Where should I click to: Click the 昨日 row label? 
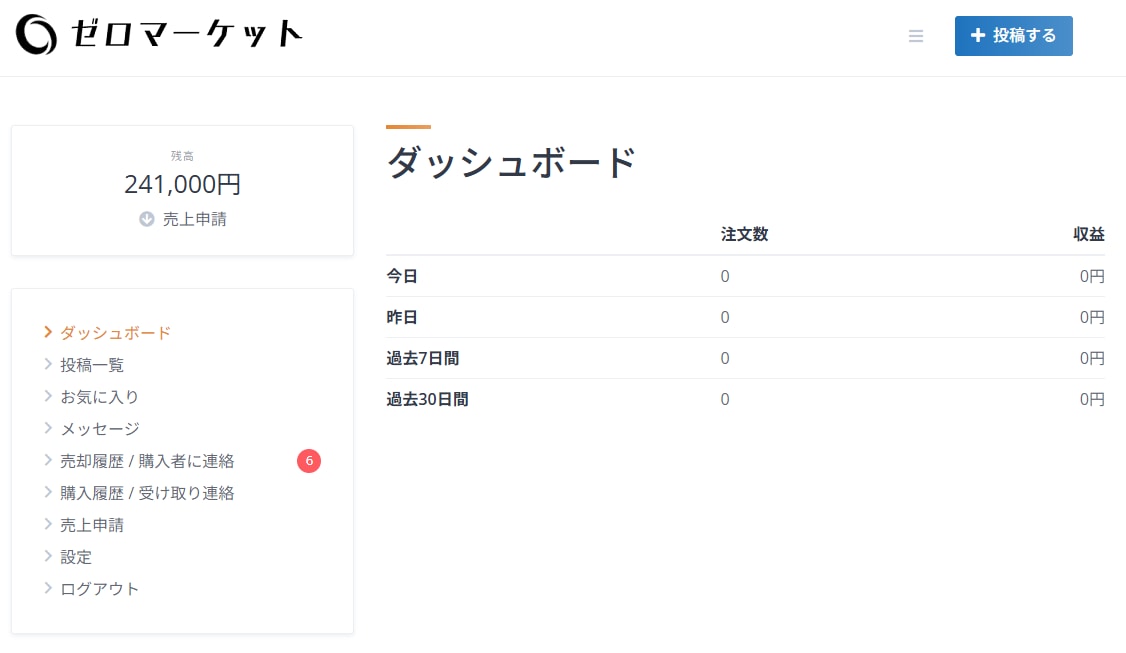tap(402, 317)
